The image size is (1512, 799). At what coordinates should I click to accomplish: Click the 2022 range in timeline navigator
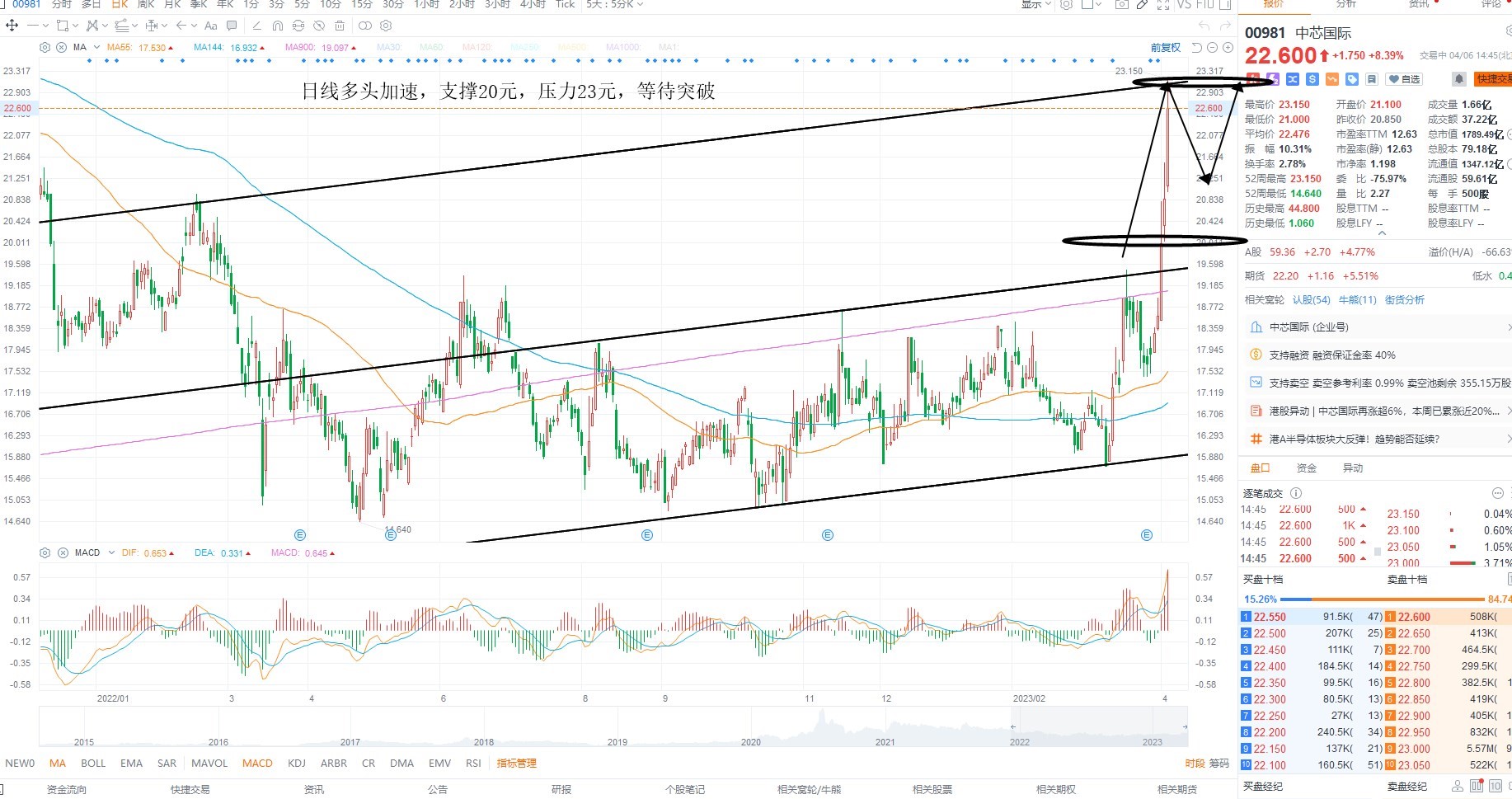pyautogui.click(x=1020, y=741)
